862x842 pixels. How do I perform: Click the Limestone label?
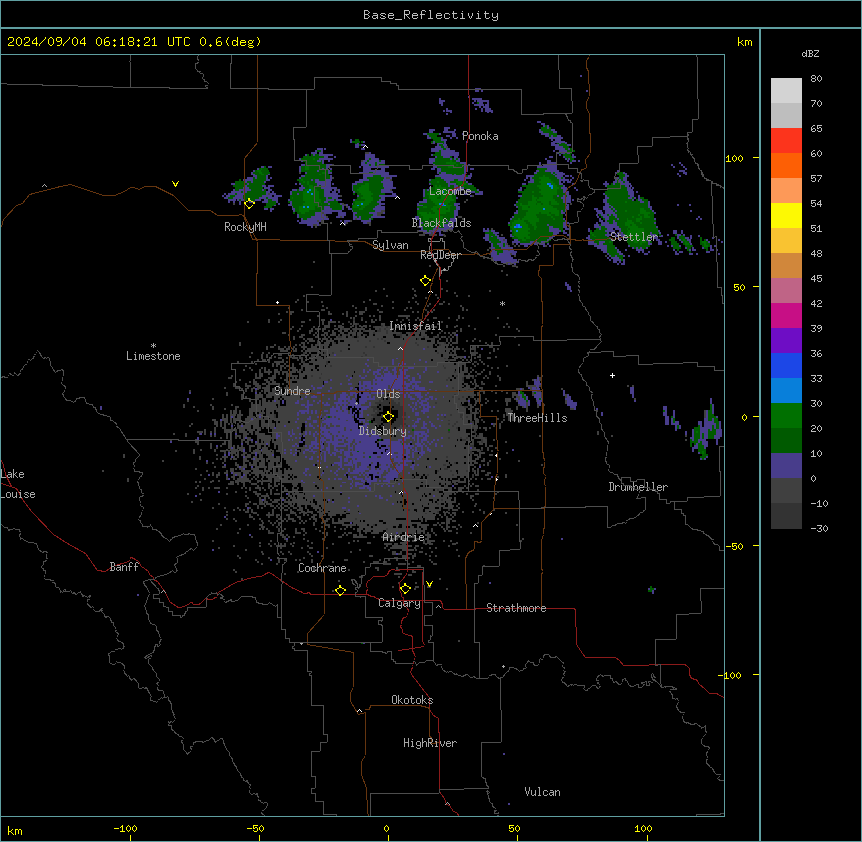pos(153,356)
